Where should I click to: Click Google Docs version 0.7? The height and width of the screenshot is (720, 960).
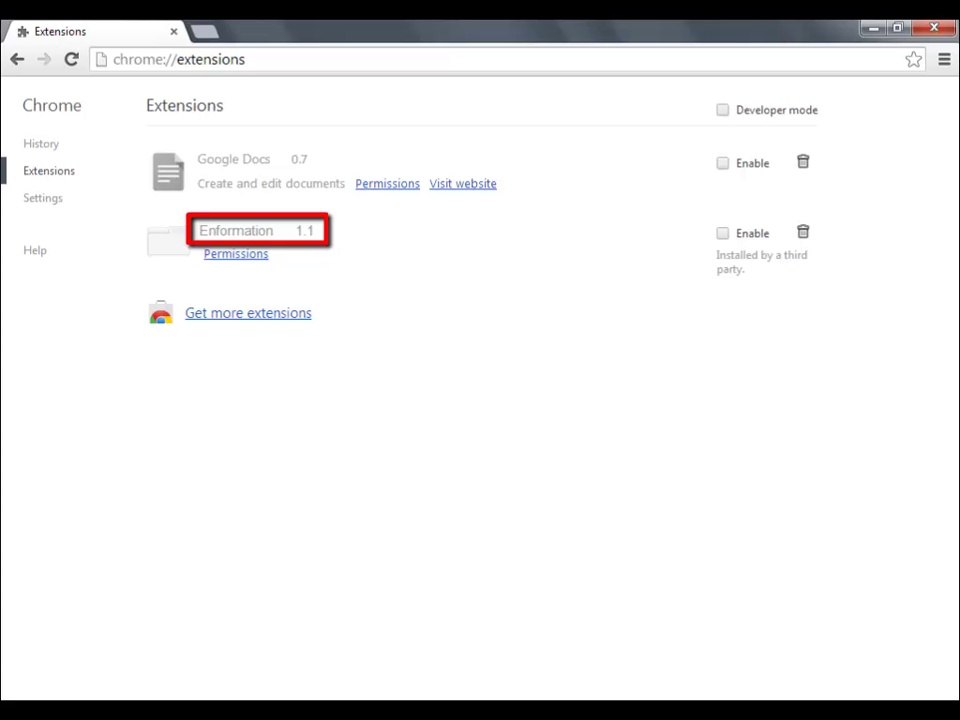(x=299, y=159)
